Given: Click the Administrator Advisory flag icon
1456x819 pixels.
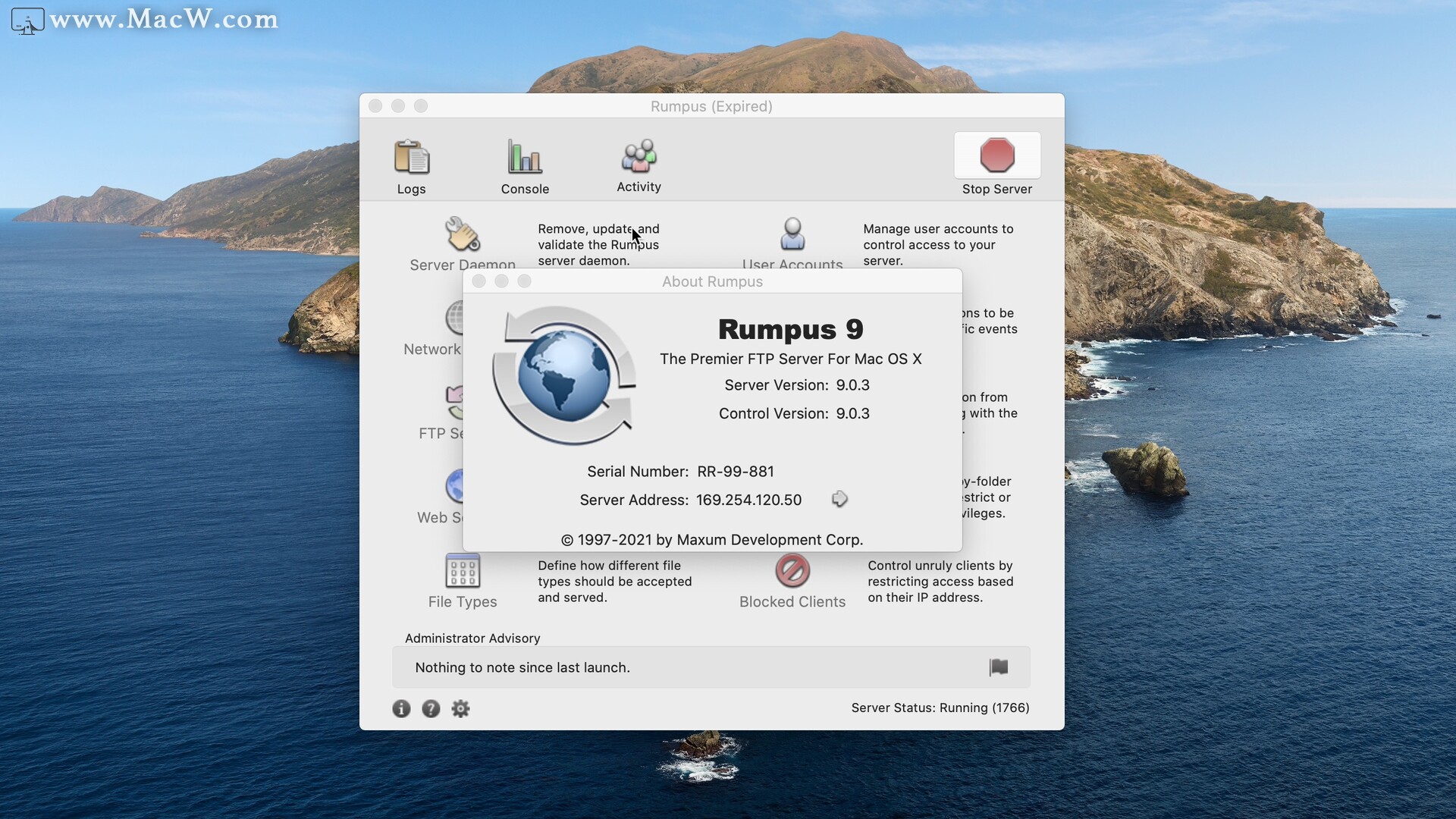Looking at the screenshot, I should [999, 667].
